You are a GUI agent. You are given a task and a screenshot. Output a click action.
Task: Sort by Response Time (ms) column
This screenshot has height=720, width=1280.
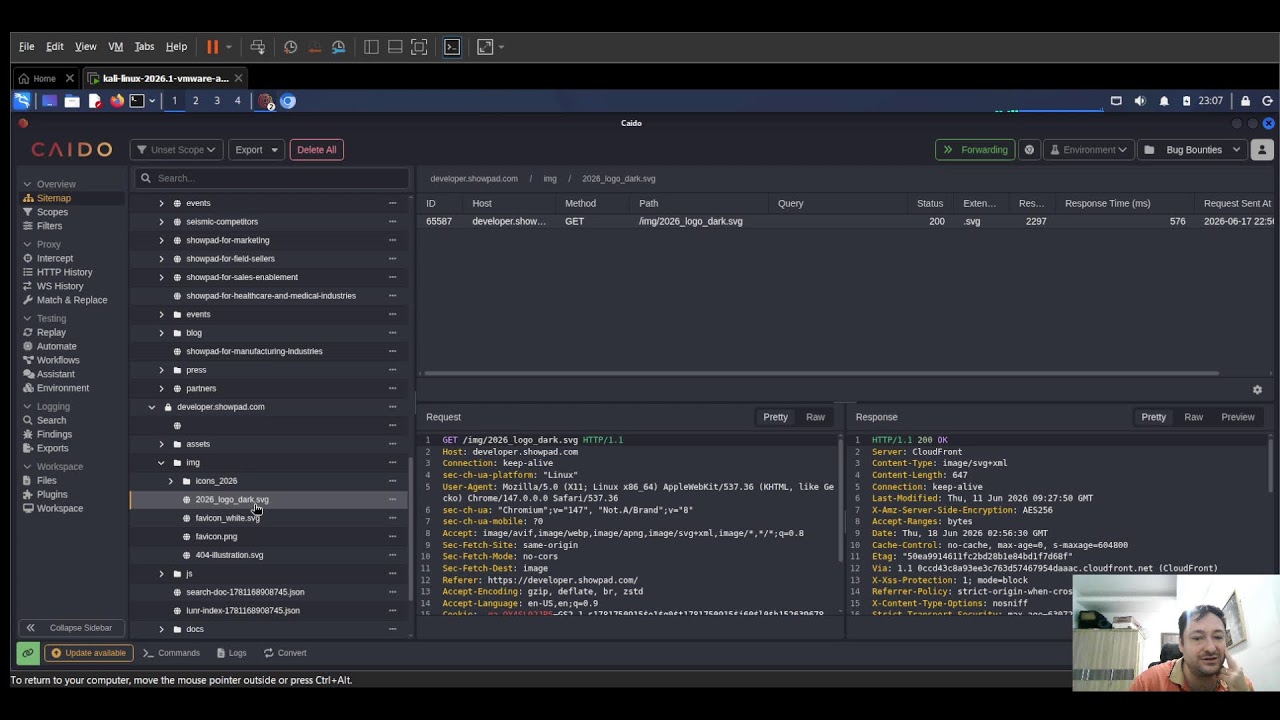point(1107,203)
